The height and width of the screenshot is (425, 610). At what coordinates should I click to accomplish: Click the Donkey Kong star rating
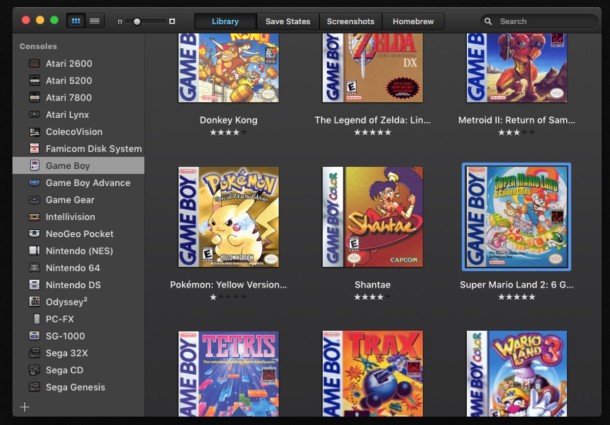pos(228,132)
